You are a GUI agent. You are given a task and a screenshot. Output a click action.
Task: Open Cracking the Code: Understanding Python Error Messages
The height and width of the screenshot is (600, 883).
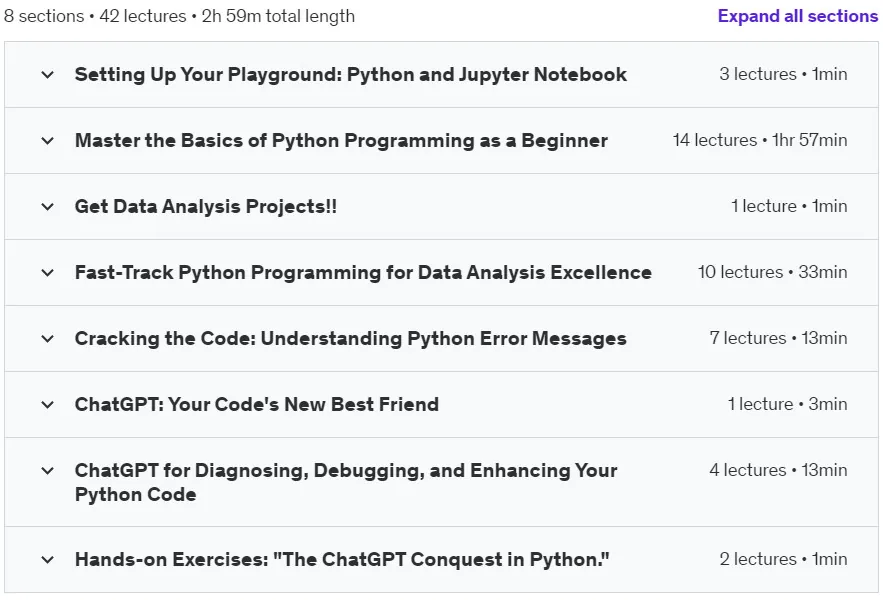click(x=350, y=338)
